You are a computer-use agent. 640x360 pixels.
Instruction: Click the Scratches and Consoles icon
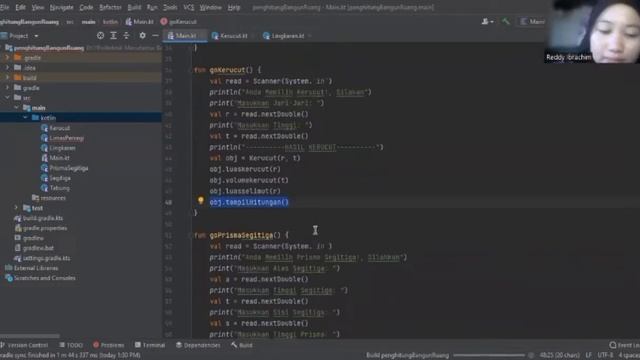click(9, 278)
